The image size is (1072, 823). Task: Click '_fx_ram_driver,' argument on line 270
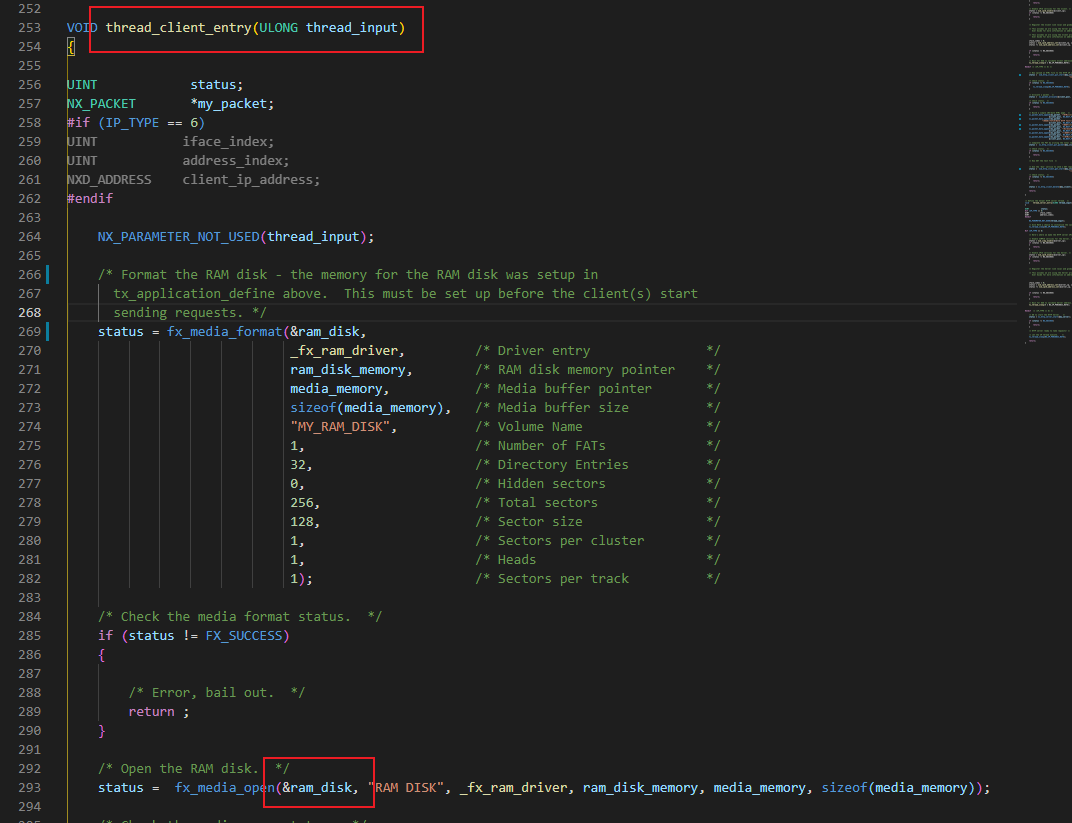point(347,351)
